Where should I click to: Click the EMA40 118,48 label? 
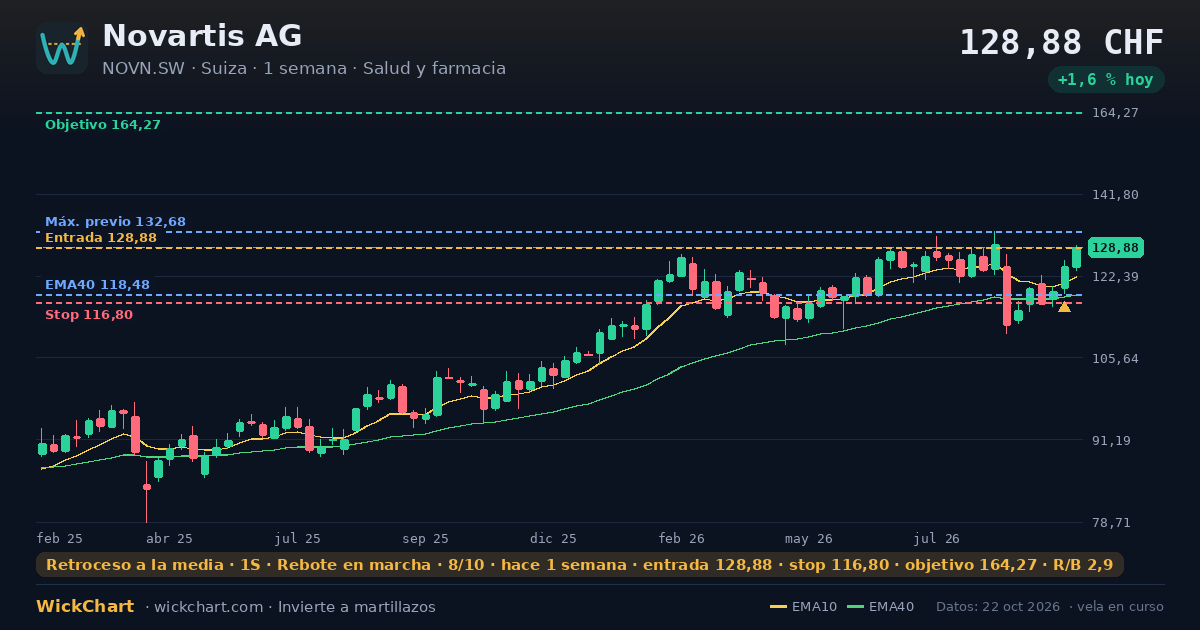97,285
